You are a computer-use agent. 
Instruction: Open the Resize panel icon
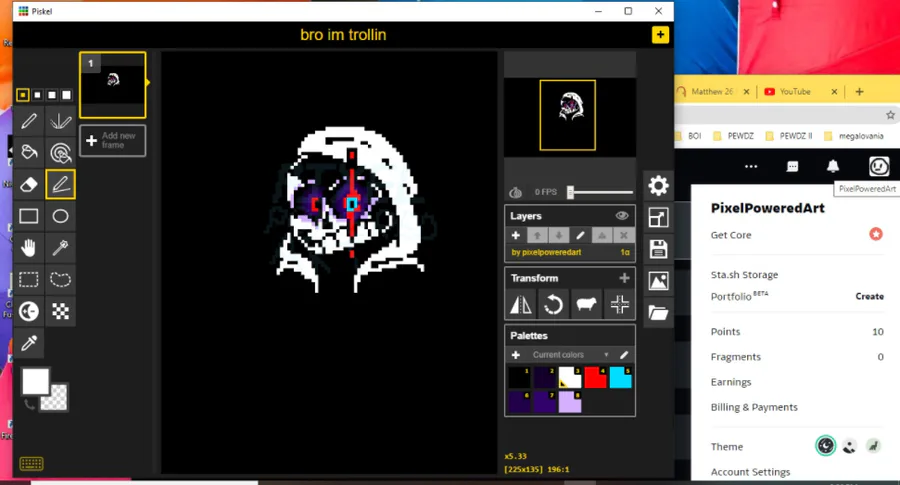tap(658, 218)
